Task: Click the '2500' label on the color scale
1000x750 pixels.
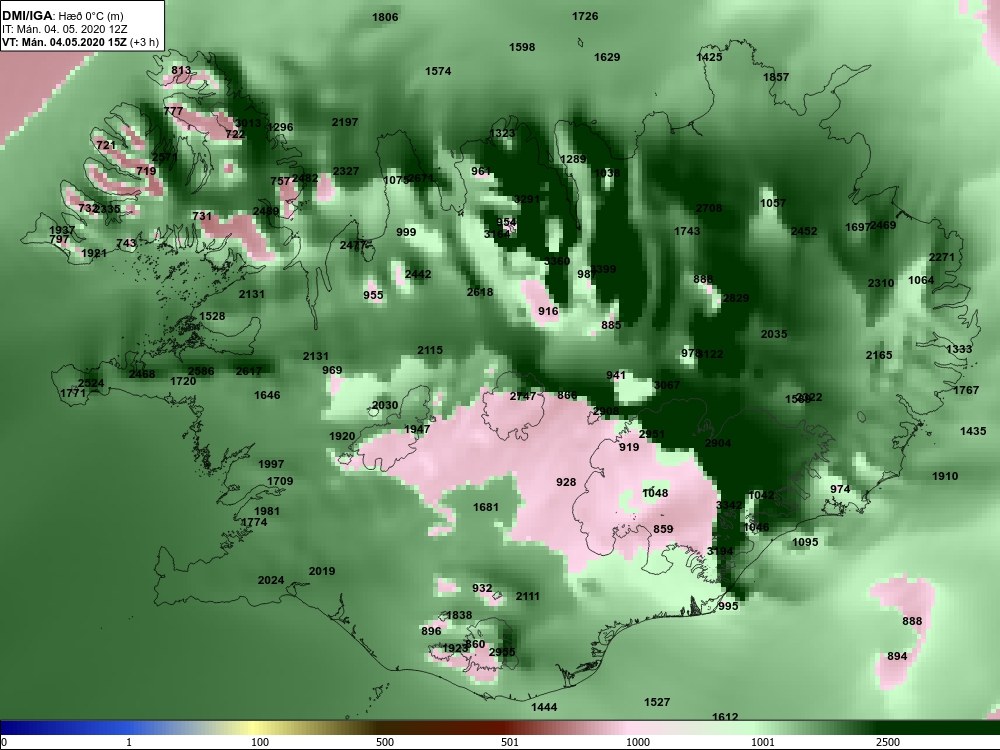Action: [x=888, y=742]
